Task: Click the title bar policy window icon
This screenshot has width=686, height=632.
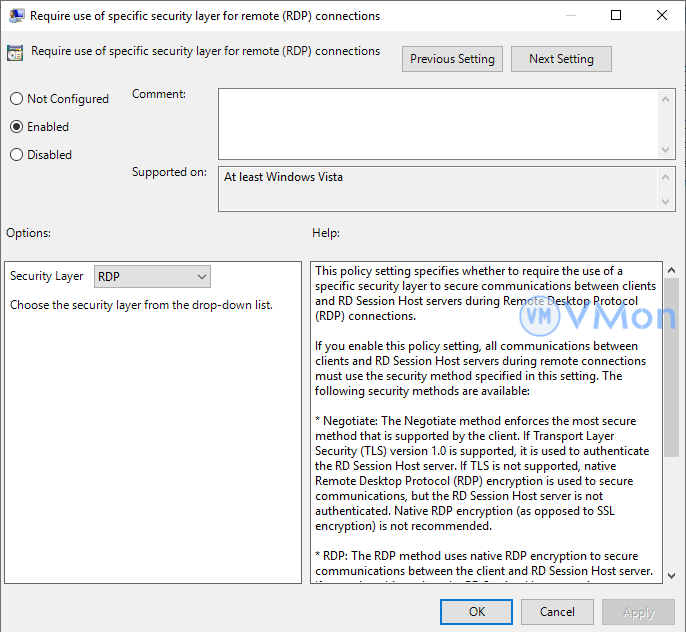Action: click(16, 16)
